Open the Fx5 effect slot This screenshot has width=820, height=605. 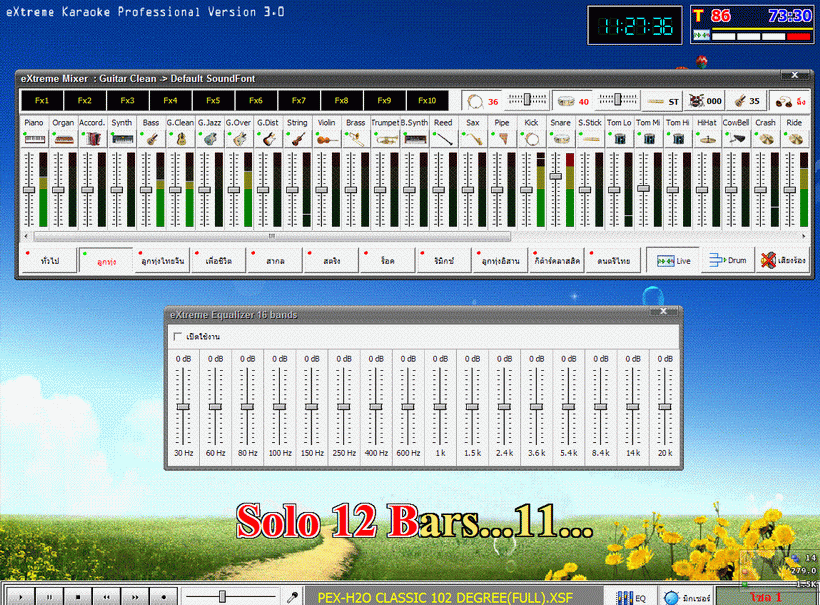click(x=213, y=100)
